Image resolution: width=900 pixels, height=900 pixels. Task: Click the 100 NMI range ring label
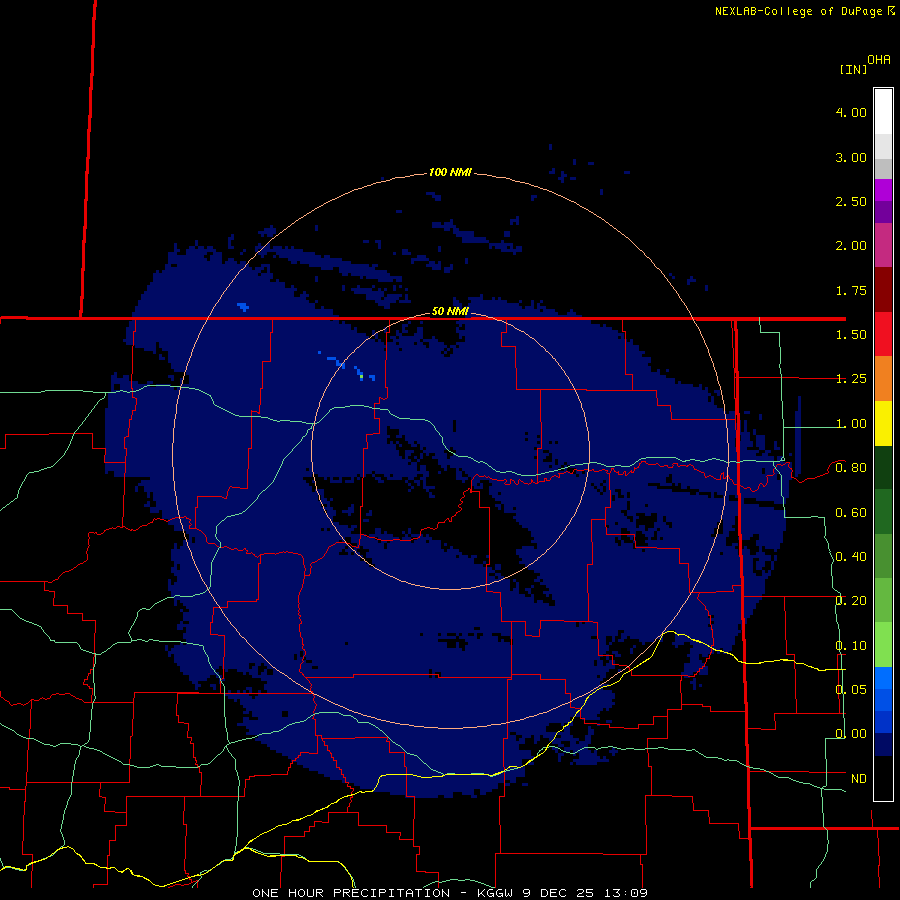pos(450,172)
